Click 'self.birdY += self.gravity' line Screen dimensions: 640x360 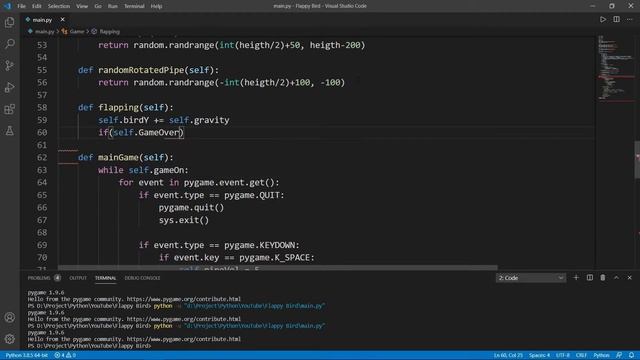164,120
